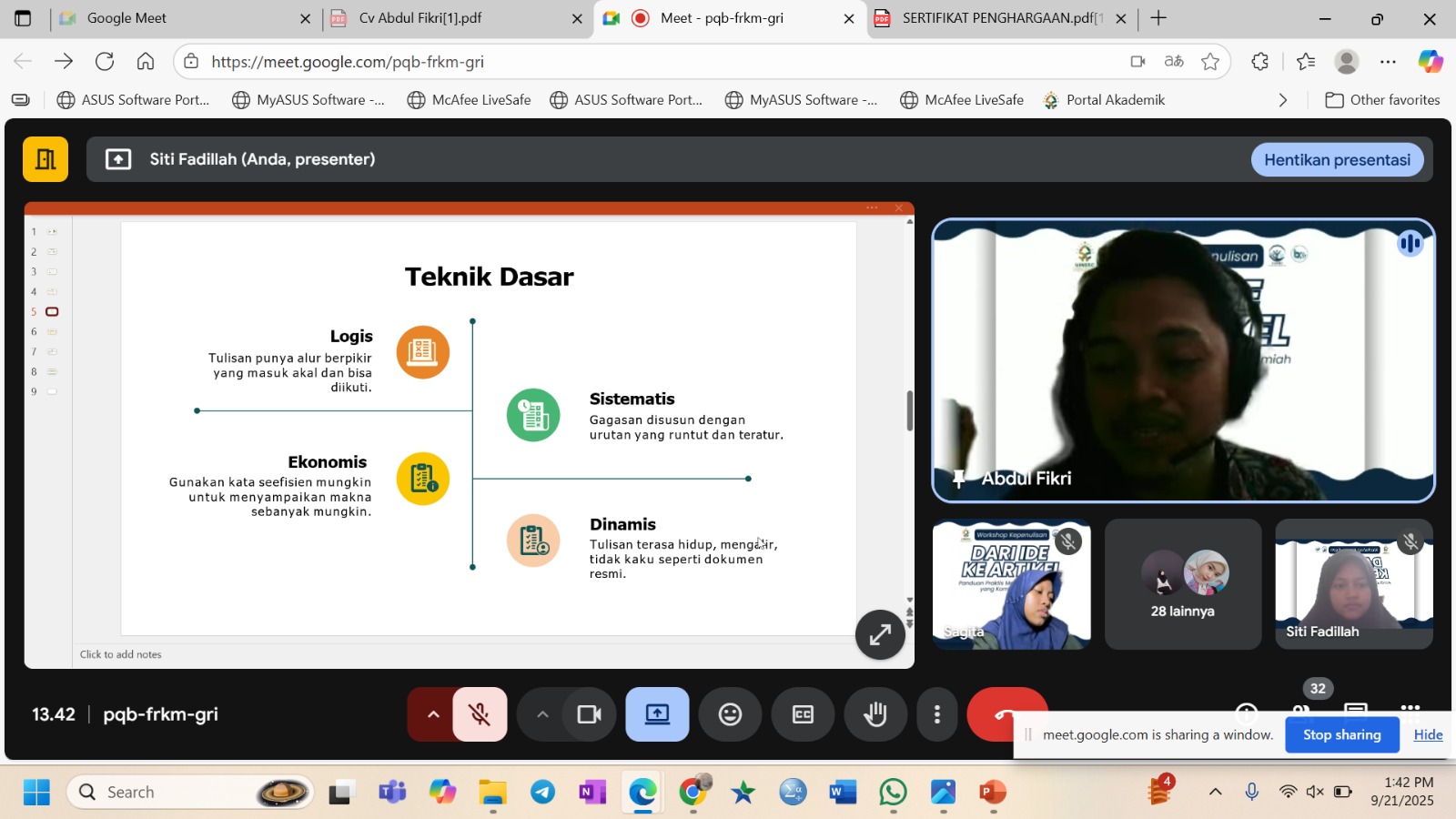Screen dimensions: 1456x819
Task: Raise your hand in the meeting
Action: pos(875,714)
